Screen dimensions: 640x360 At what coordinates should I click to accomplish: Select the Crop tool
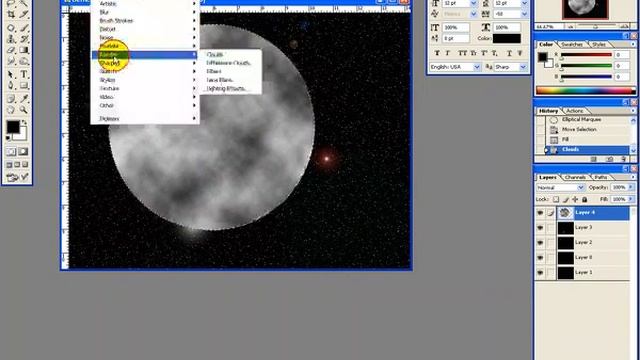click(11, 15)
